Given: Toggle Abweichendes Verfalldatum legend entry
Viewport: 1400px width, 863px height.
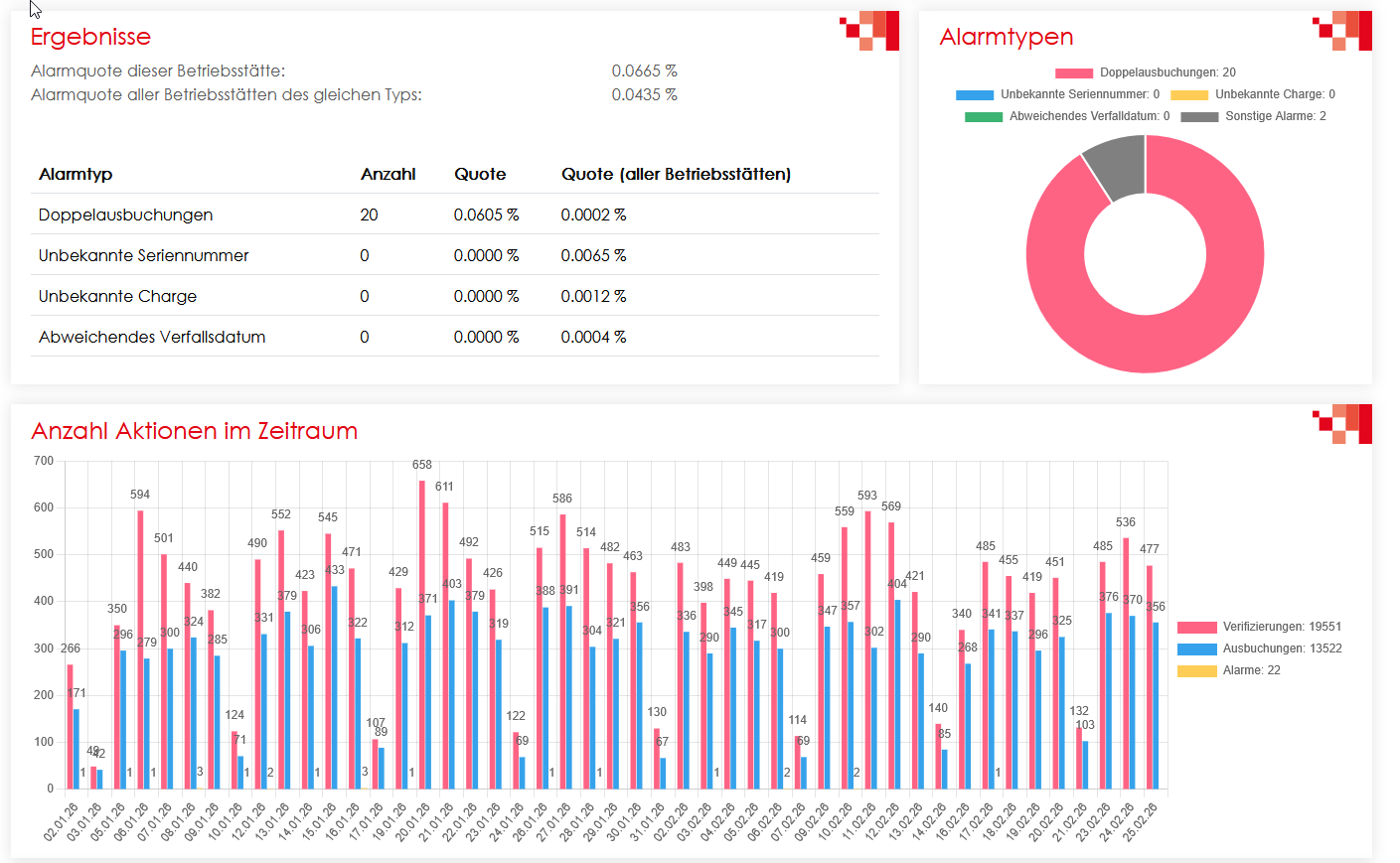Looking at the screenshot, I should click(1067, 116).
